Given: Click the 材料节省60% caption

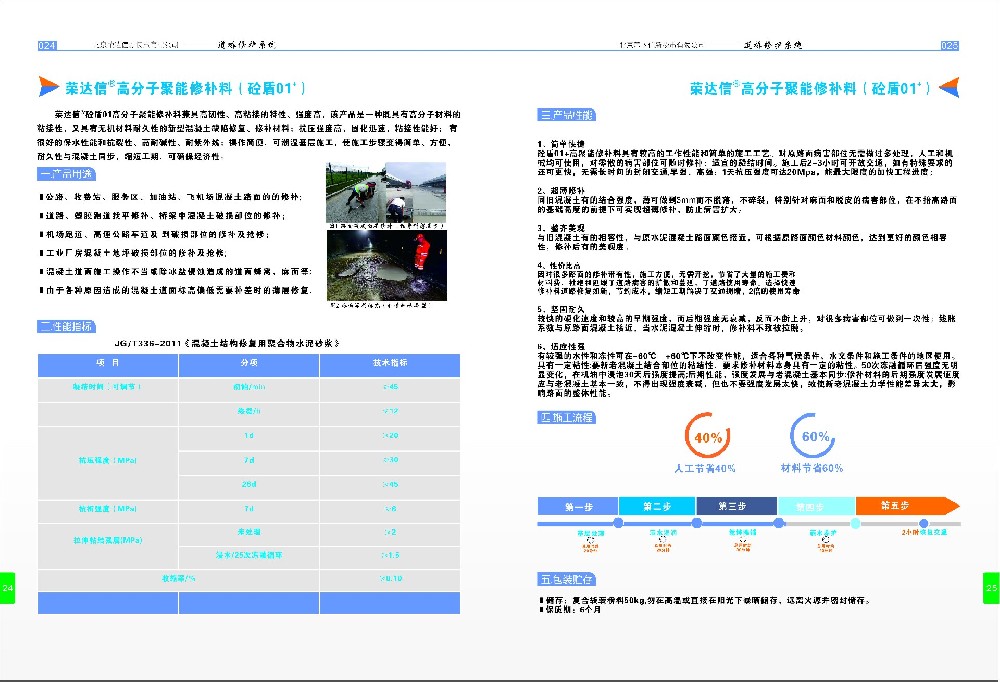Looking at the screenshot, I should click(x=812, y=468).
